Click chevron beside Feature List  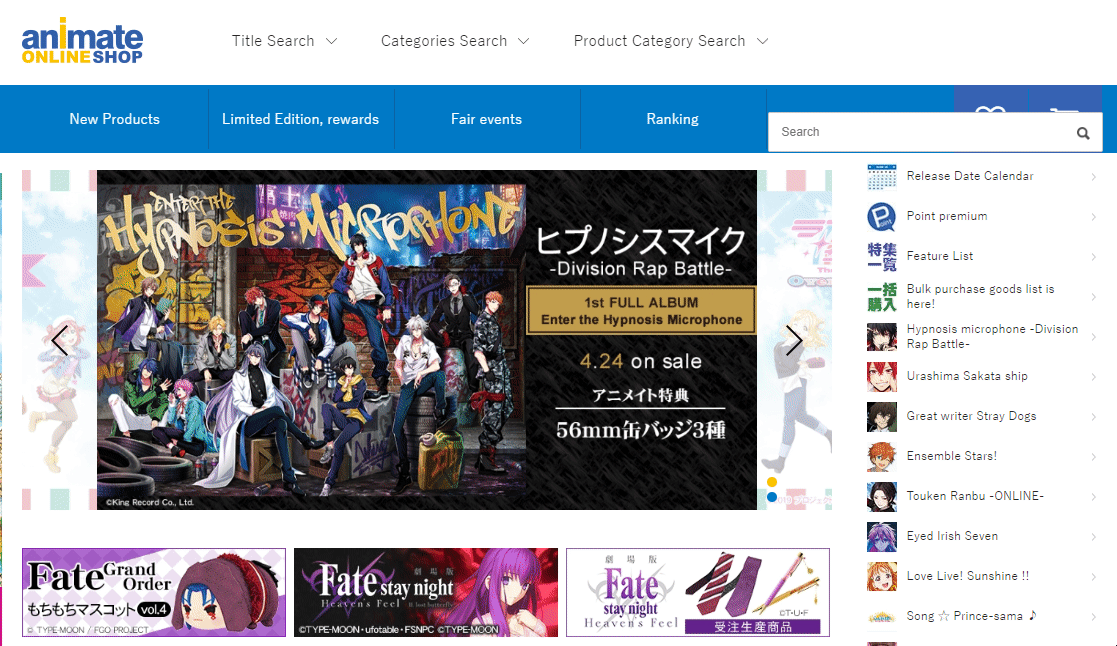tap(1093, 256)
